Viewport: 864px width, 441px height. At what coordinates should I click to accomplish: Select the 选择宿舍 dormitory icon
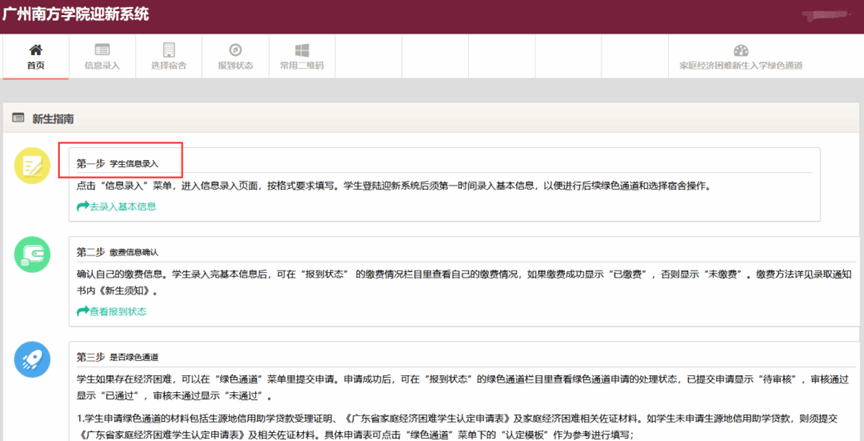click(x=168, y=50)
